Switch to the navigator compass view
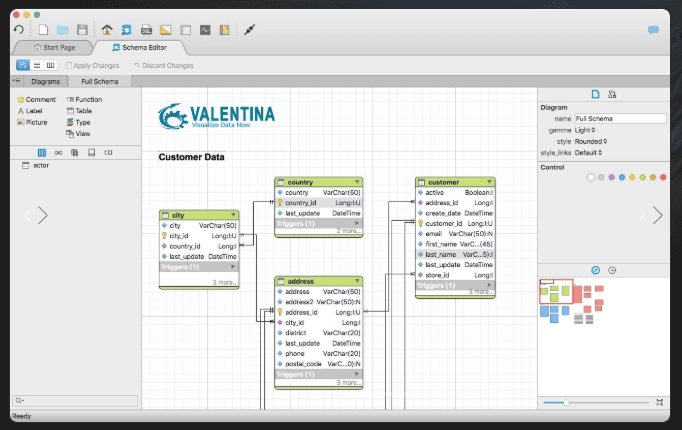 pyautogui.click(x=595, y=270)
